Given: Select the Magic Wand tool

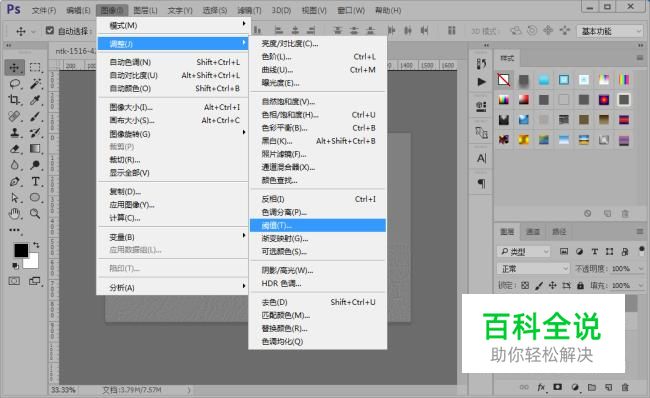Looking at the screenshot, I should pos(35,84).
